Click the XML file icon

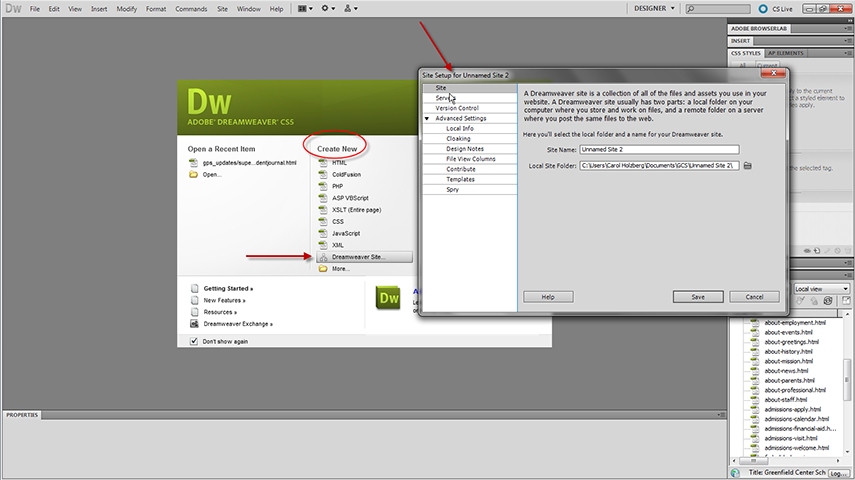323,245
